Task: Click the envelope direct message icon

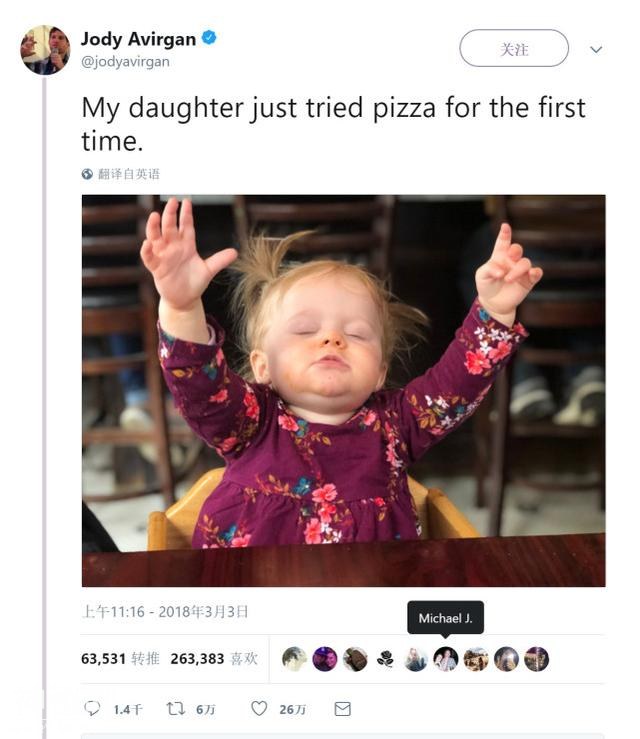Action: tap(343, 709)
